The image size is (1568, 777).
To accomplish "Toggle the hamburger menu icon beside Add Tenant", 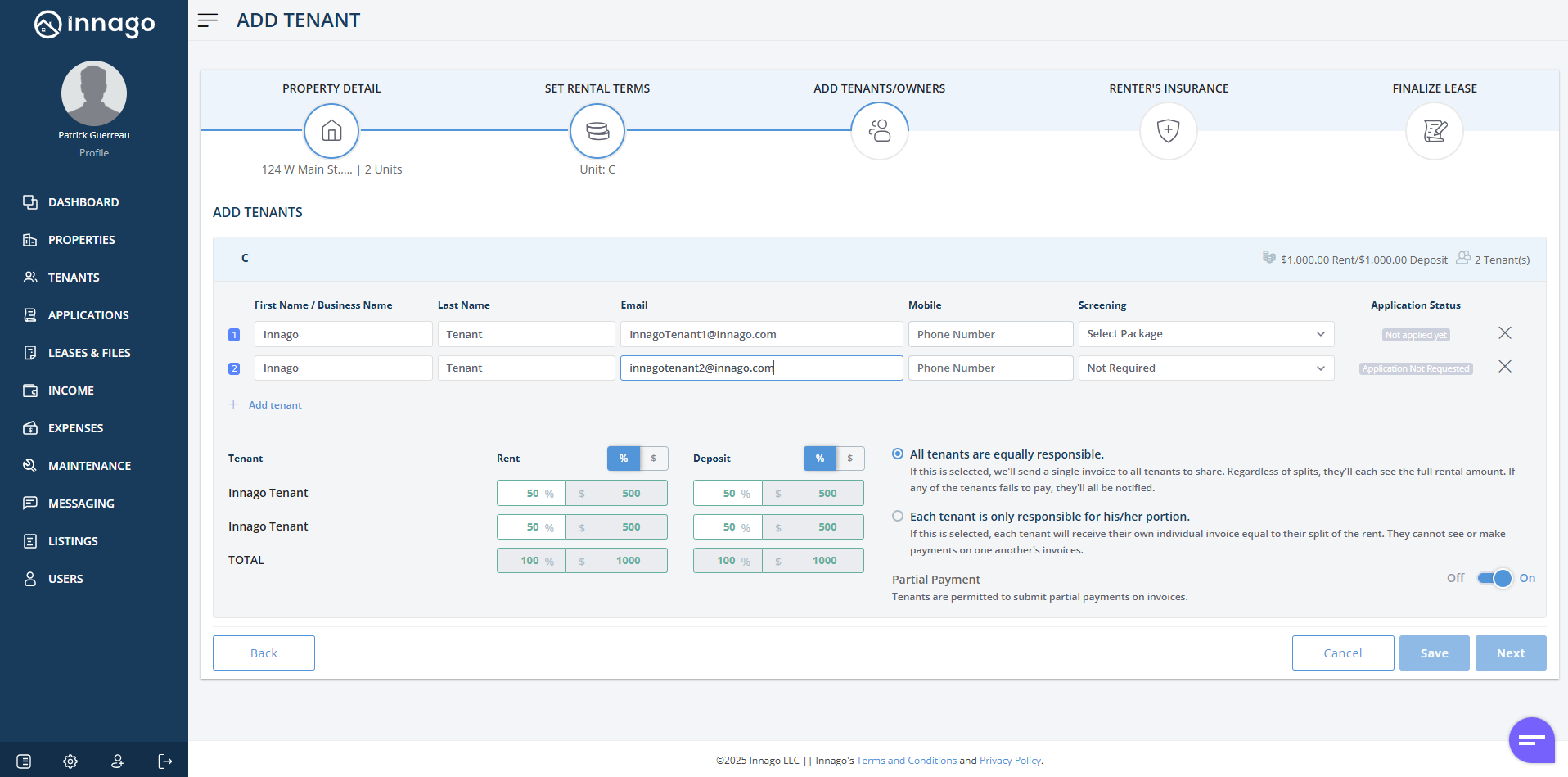I will pos(208,20).
